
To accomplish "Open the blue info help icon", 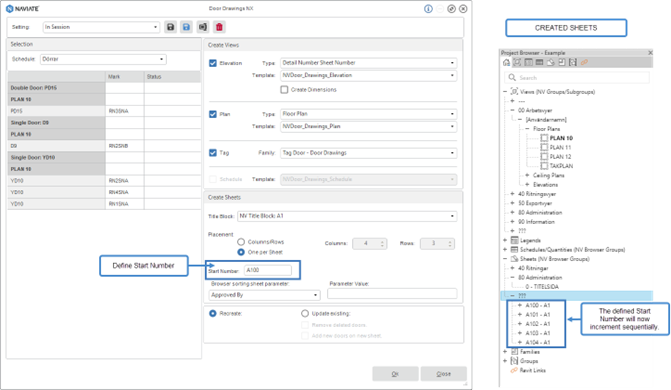I will point(428,9).
